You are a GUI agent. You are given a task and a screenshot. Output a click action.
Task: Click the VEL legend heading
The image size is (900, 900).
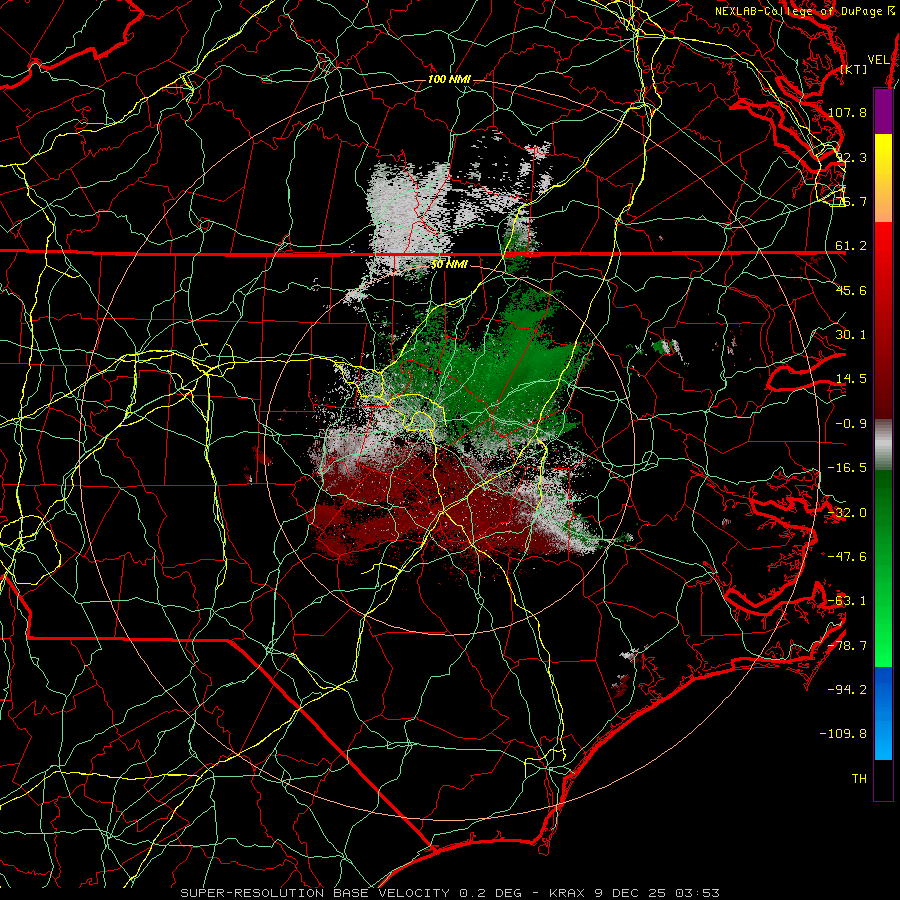pyautogui.click(x=878, y=60)
